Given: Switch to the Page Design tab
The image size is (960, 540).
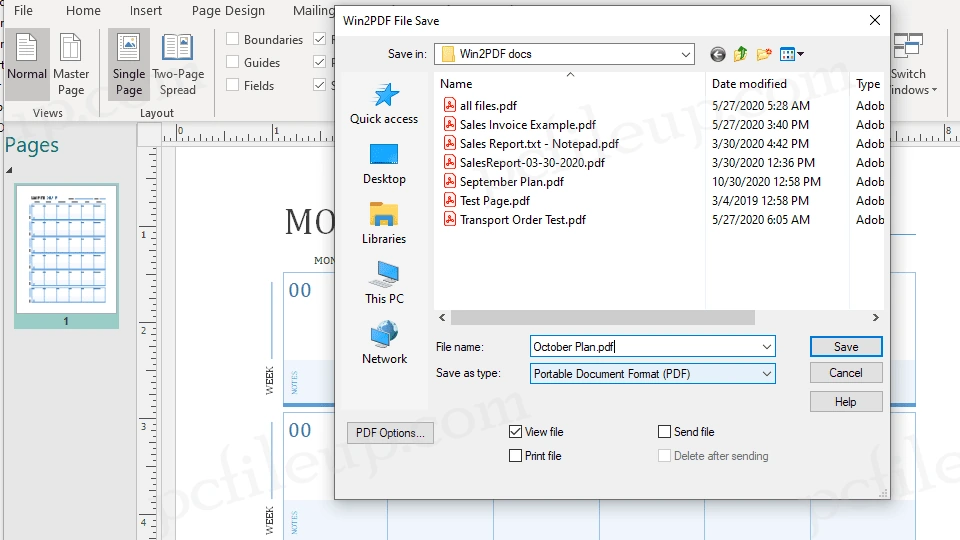Looking at the screenshot, I should 228,11.
